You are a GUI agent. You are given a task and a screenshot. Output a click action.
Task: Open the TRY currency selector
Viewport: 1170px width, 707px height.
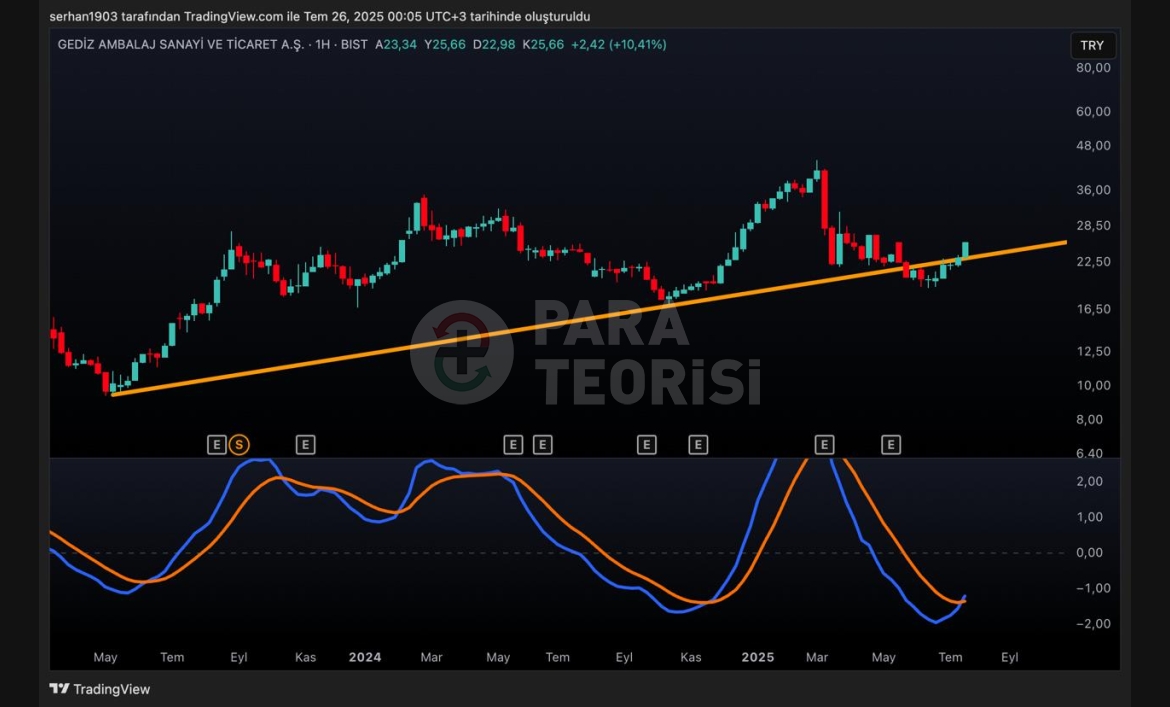coord(1092,46)
